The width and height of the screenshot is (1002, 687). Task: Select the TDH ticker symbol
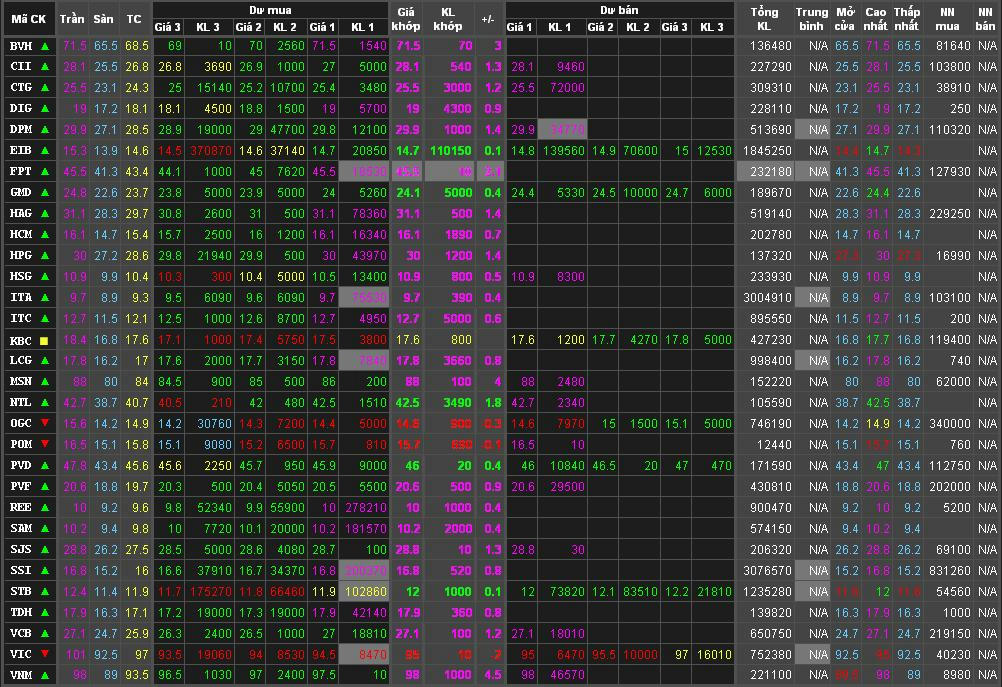21,612
